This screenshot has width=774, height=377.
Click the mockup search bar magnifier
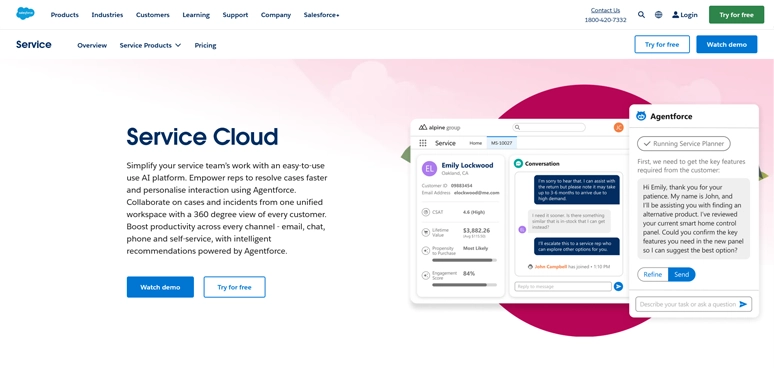tap(516, 127)
